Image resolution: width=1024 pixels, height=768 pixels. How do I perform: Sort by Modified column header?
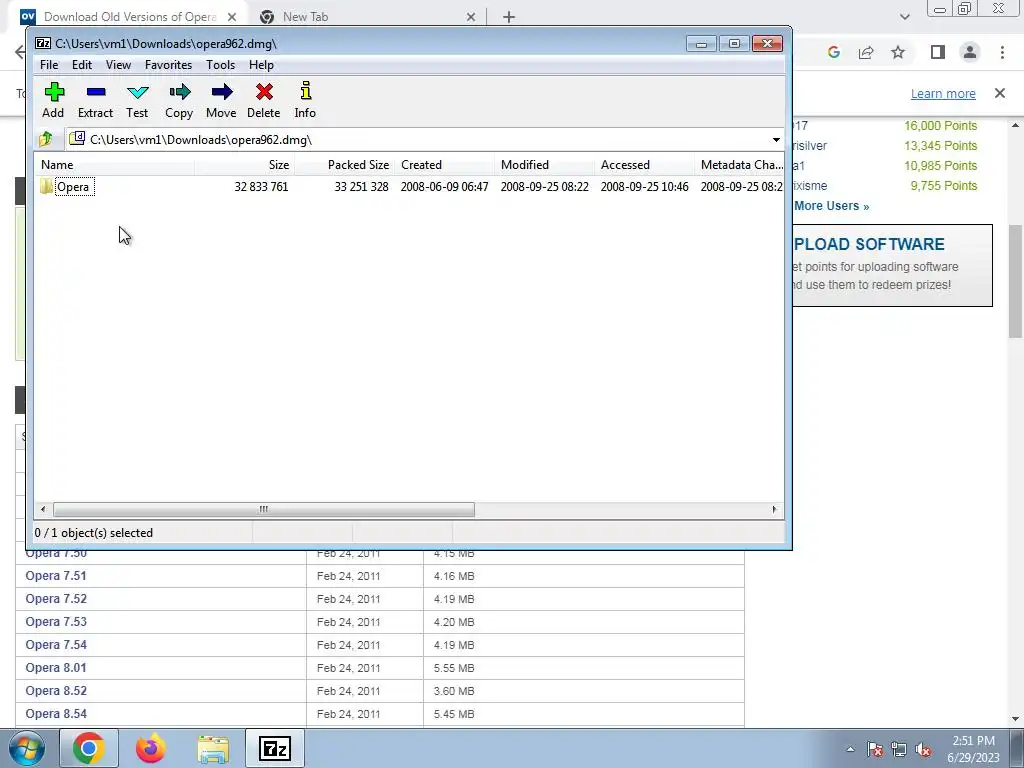tap(545, 165)
